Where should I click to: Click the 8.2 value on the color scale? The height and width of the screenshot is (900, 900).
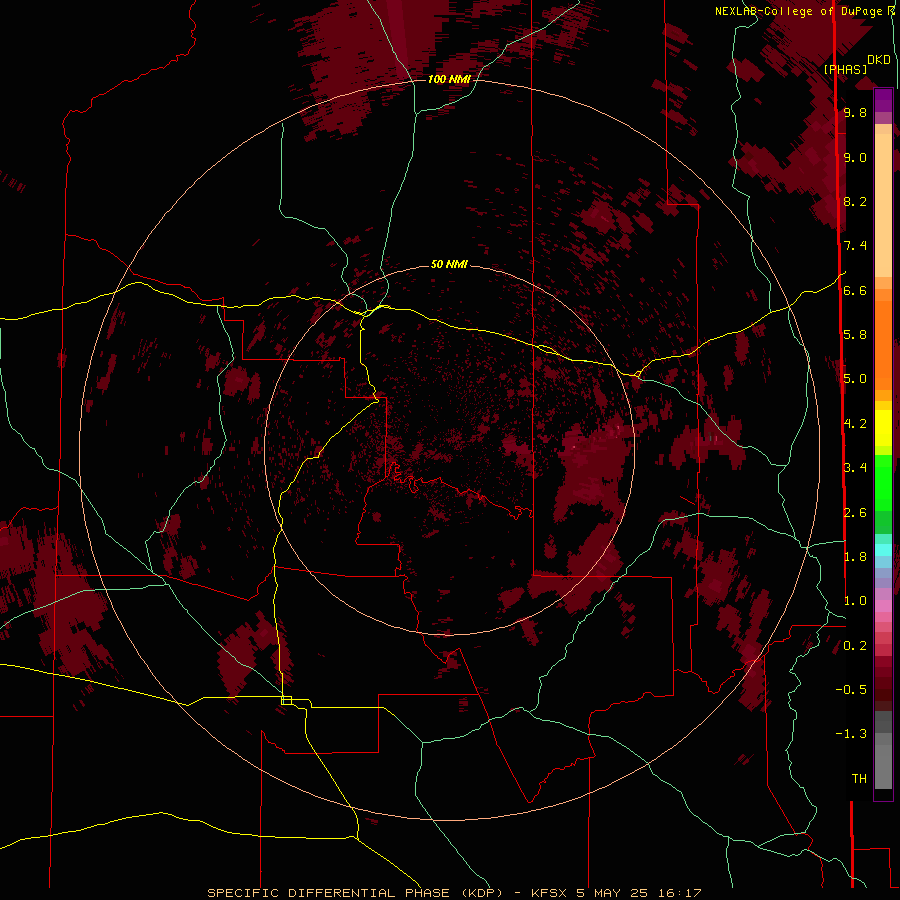(x=855, y=201)
